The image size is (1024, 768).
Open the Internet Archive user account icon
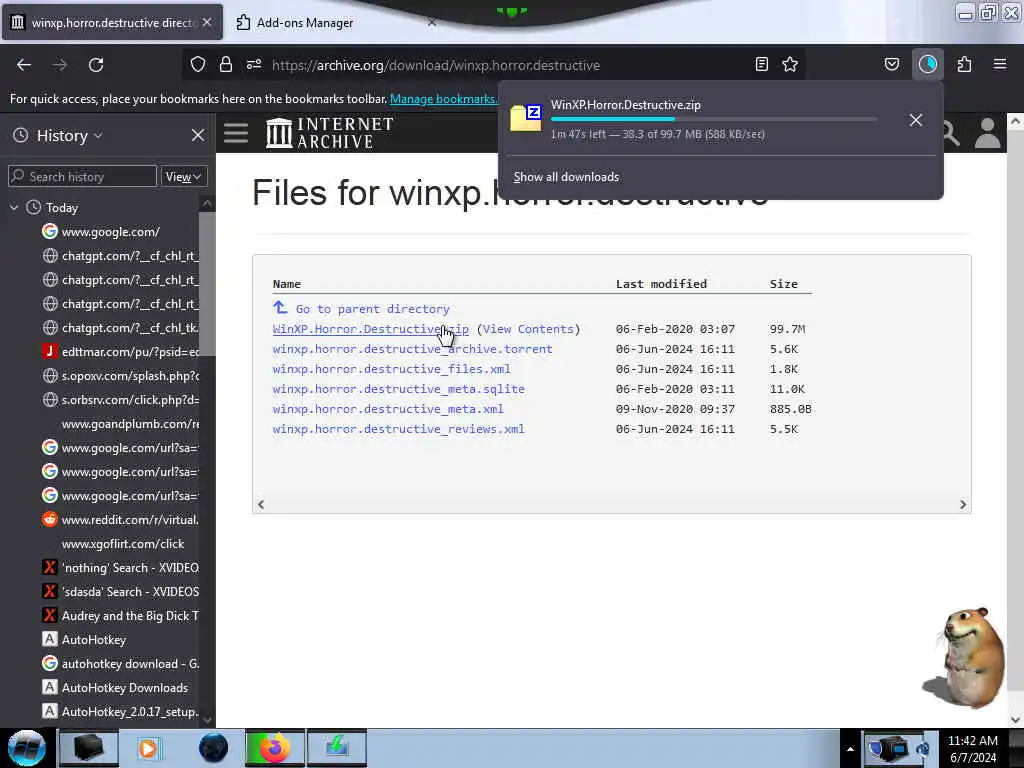[987, 133]
